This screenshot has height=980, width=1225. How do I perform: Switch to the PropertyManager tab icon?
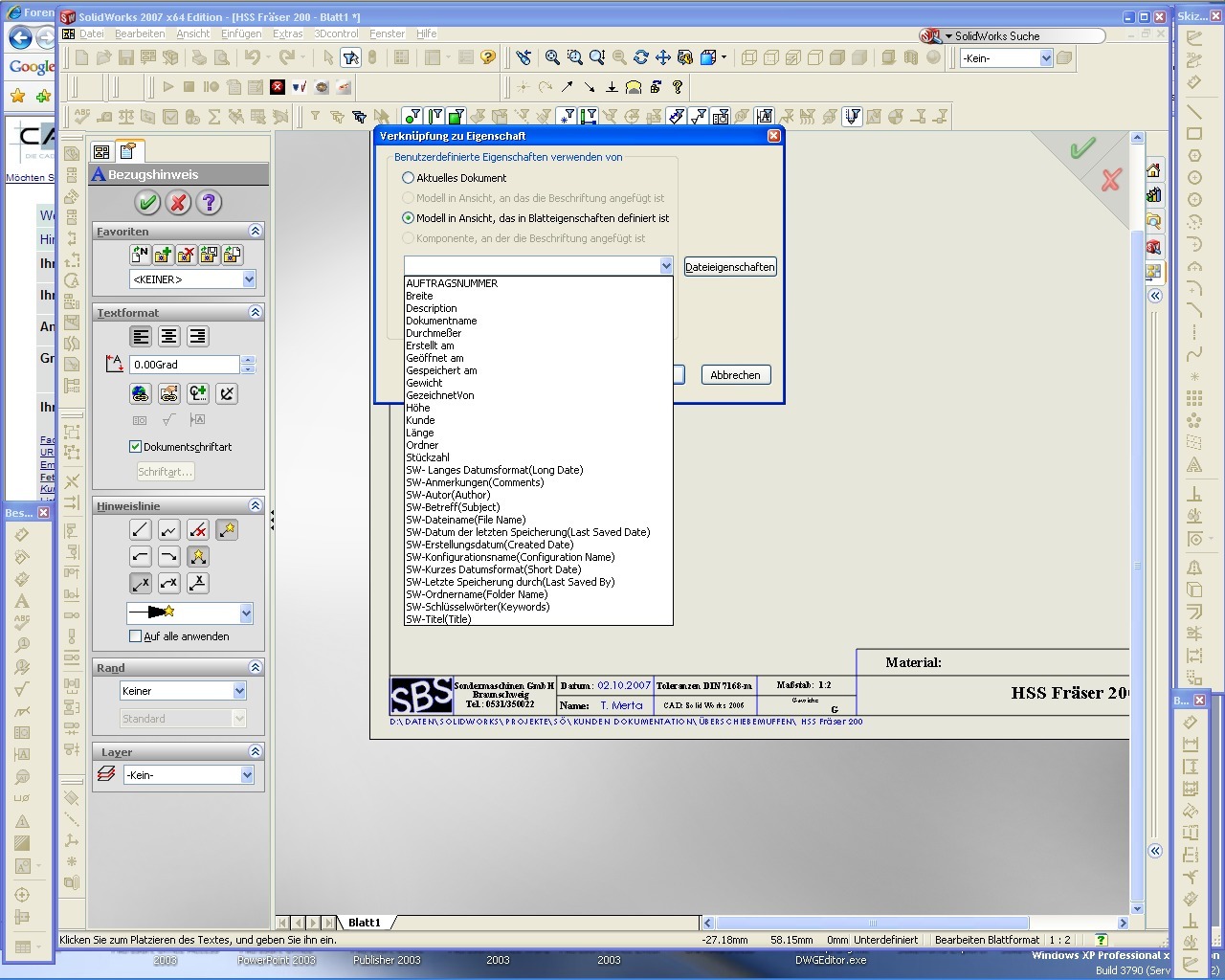[128, 151]
